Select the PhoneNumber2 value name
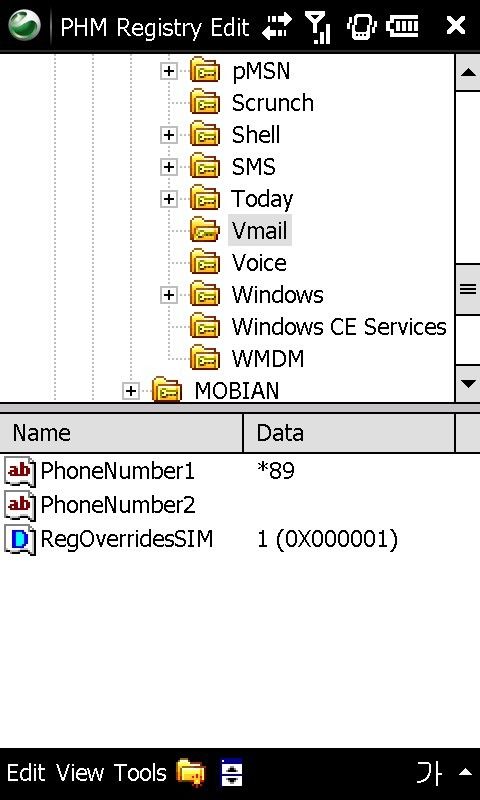The width and height of the screenshot is (480, 800). 117,505
